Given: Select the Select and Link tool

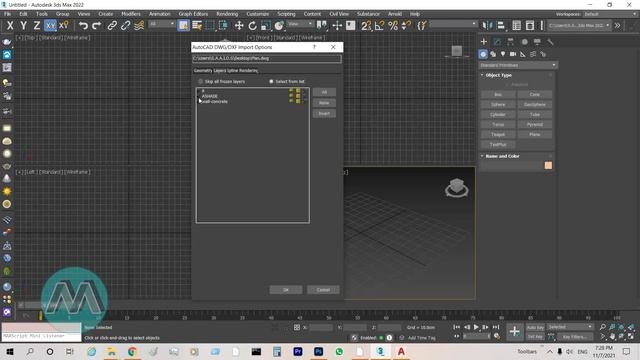Looking at the screenshot, I should click(112, 26).
